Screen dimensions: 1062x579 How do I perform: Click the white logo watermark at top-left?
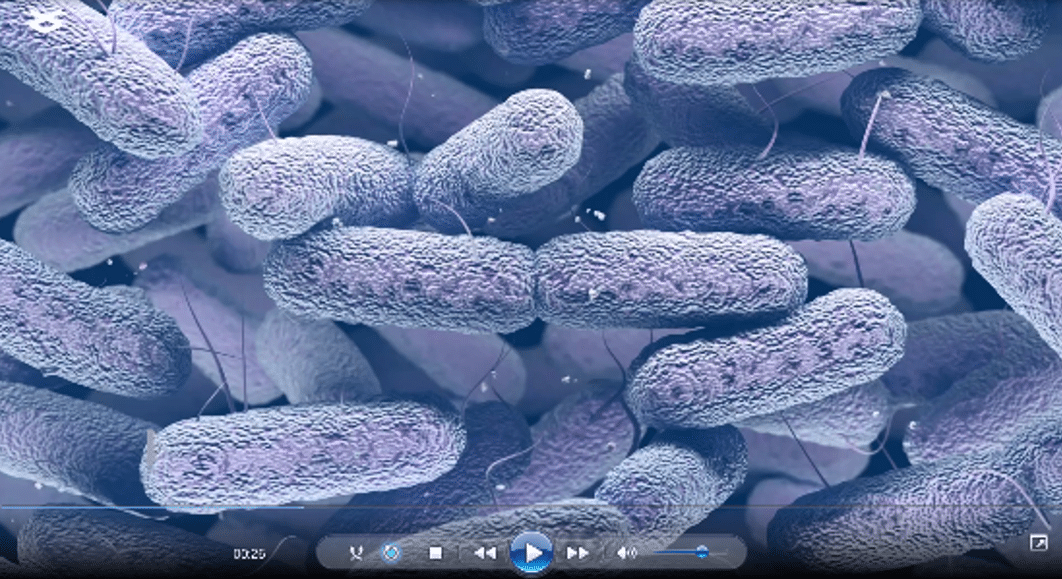[x=43, y=19]
